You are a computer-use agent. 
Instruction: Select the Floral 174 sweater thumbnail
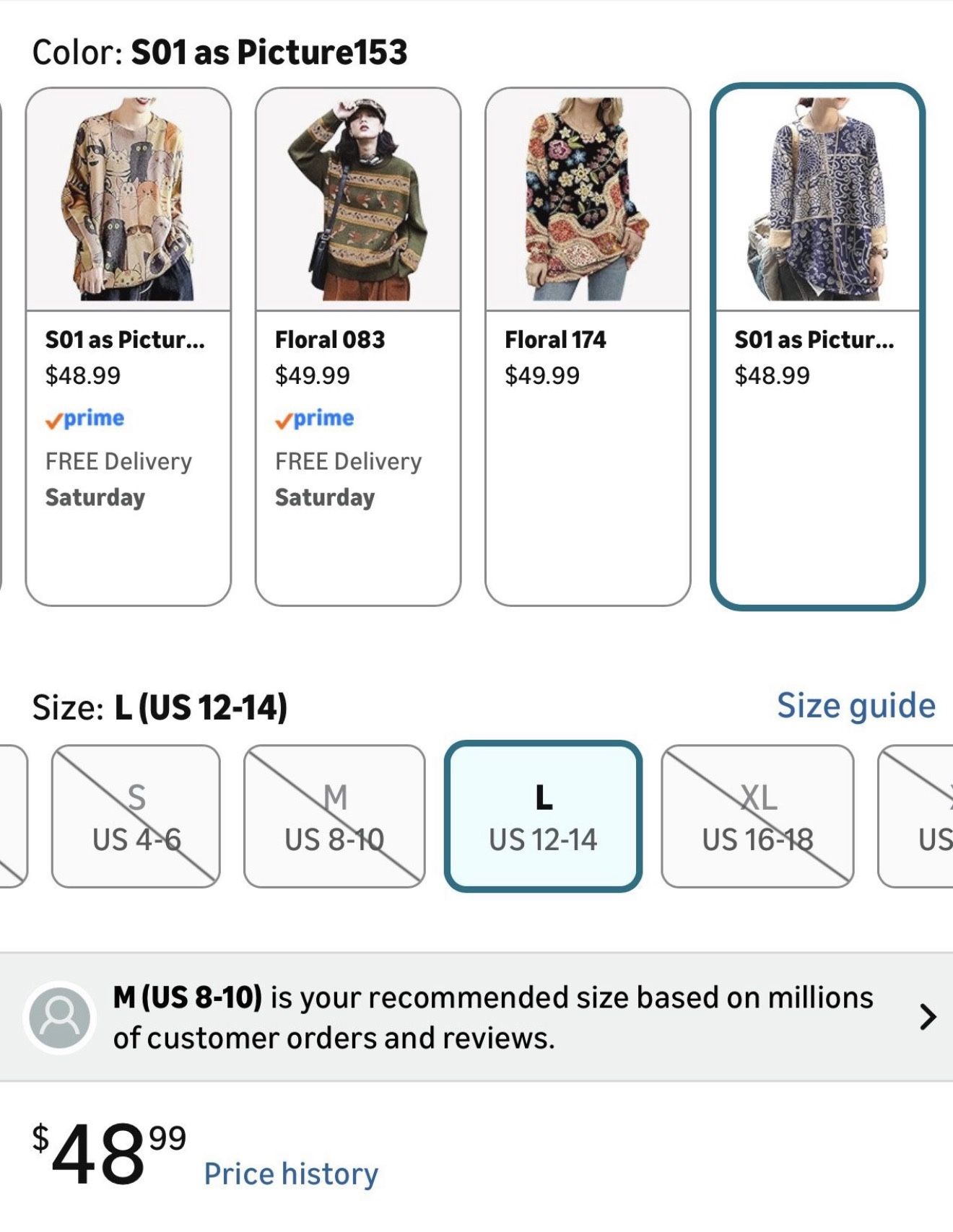click(x=589, y=195)
